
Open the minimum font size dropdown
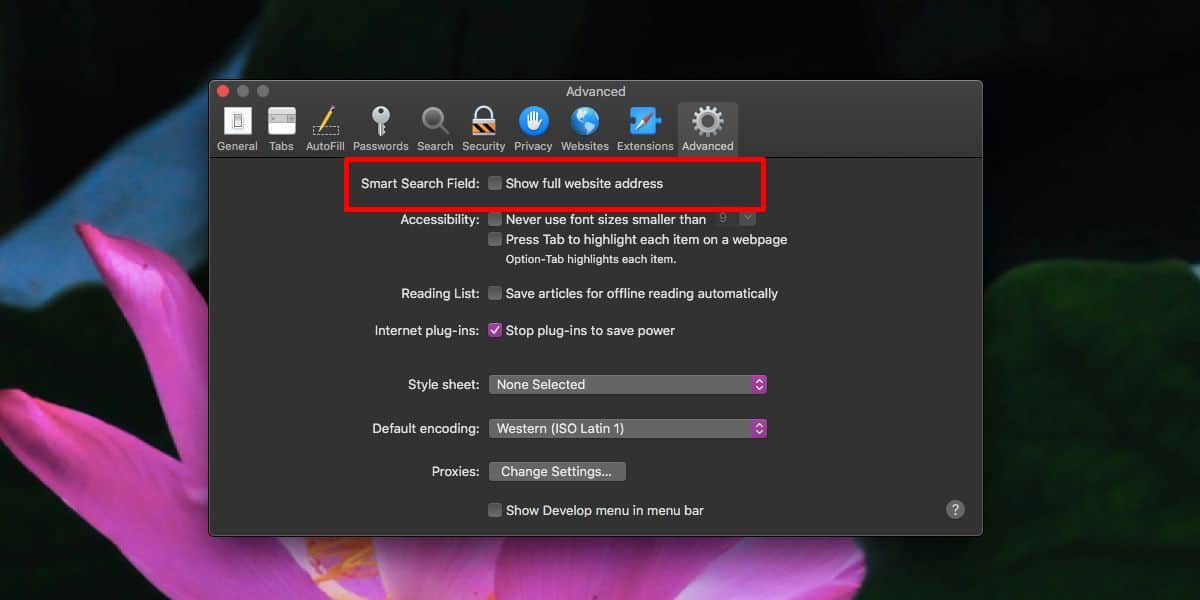[747, 218]
